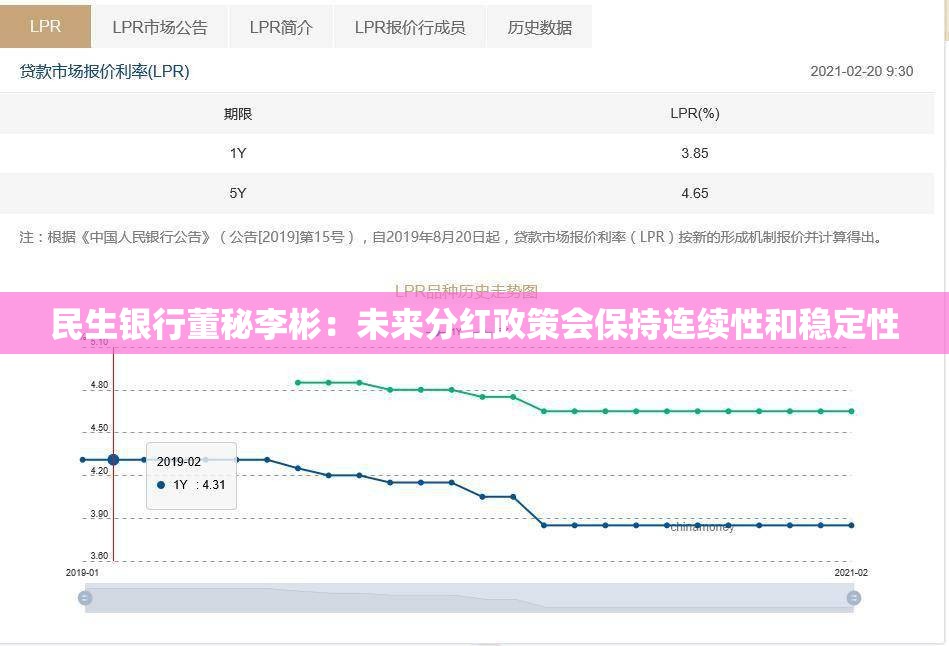The width and height of the screenshot is (949, 646).
Task: Click the last data point of the blue 1Y line
Action: [x=852, y=526]
